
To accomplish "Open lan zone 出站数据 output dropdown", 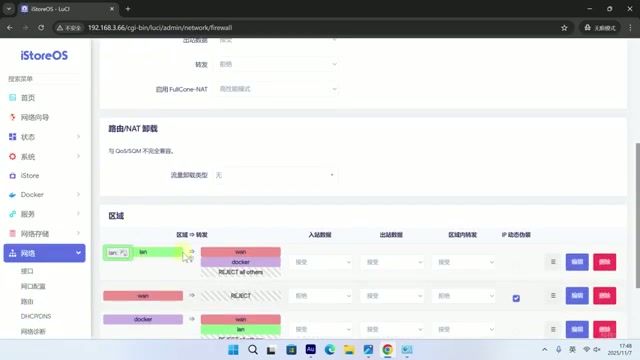I will (x=393, y=262).
